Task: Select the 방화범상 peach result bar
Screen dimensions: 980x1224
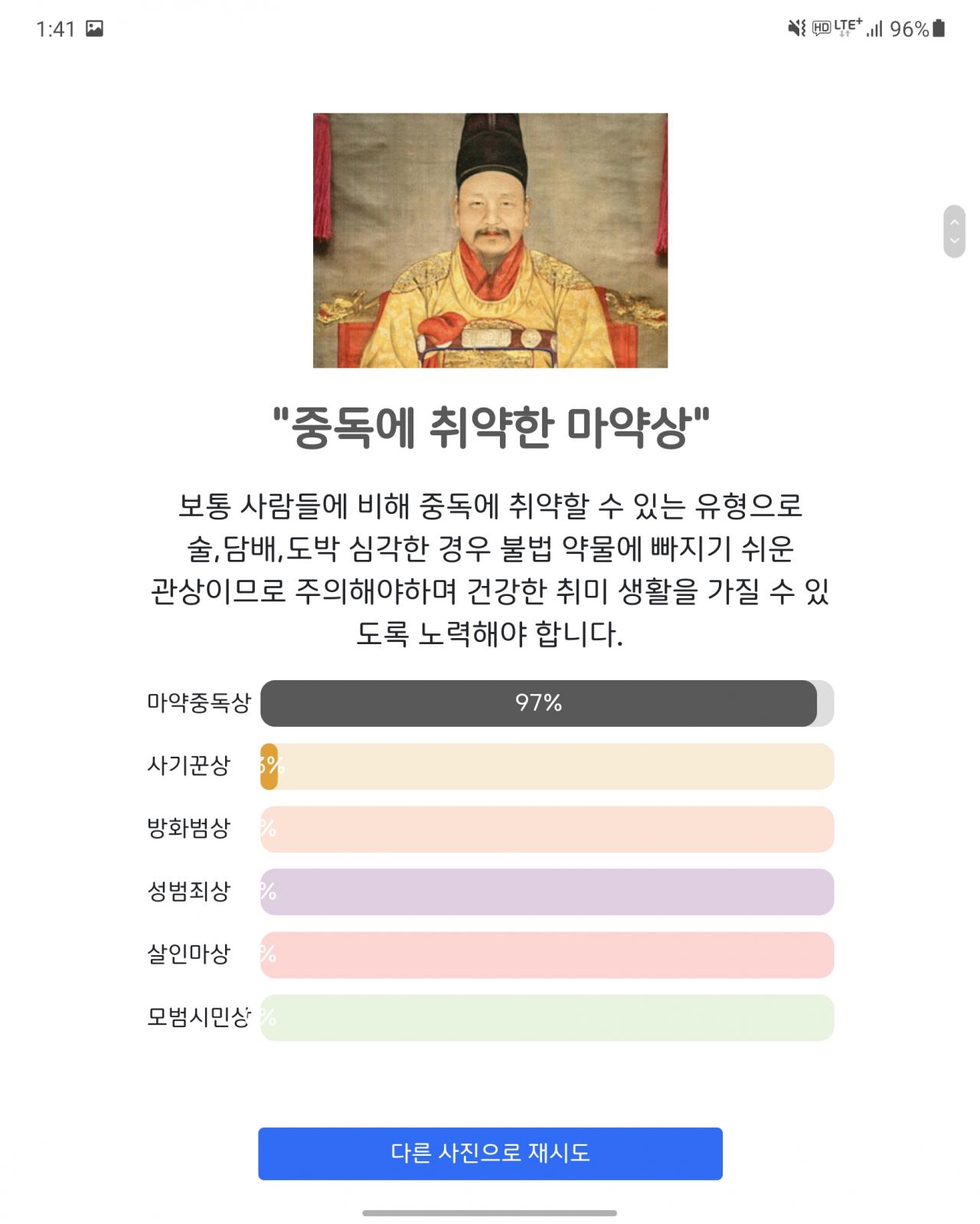Action: pyautogui.click(x=547, y=829)
